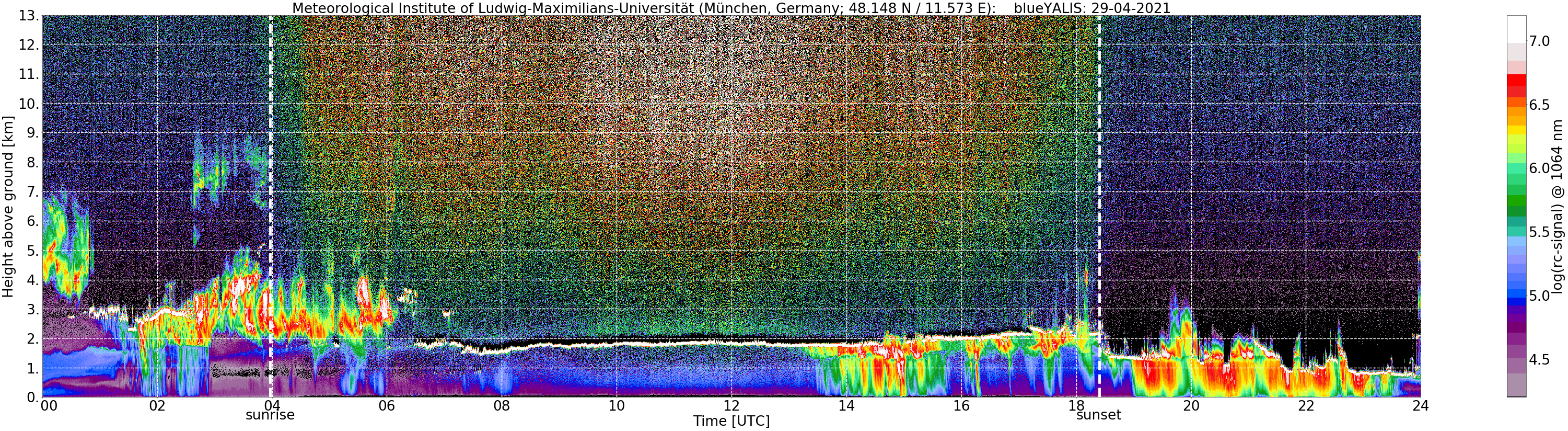Click the '8.' height tick label
The image size is (1568, 431).
point(33,163)
